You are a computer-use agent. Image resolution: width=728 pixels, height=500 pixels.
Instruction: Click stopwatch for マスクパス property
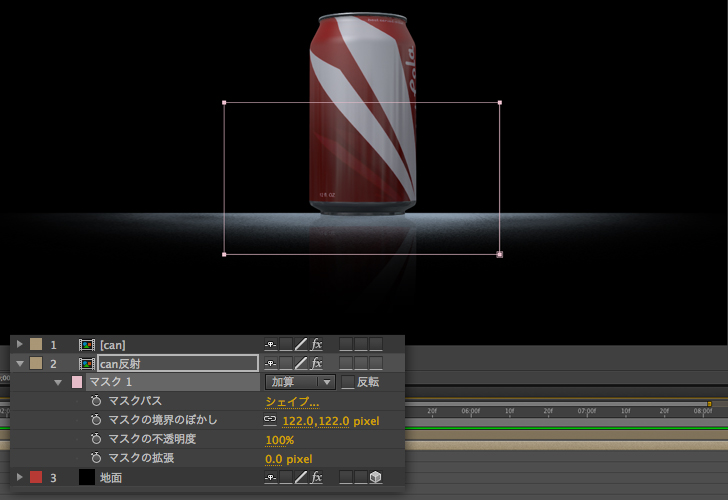coord(96,401)
